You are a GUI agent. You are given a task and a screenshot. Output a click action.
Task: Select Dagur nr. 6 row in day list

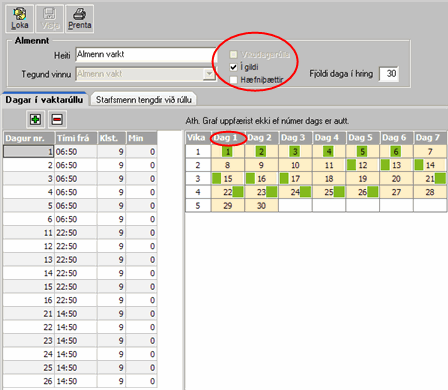coord(80,219)
